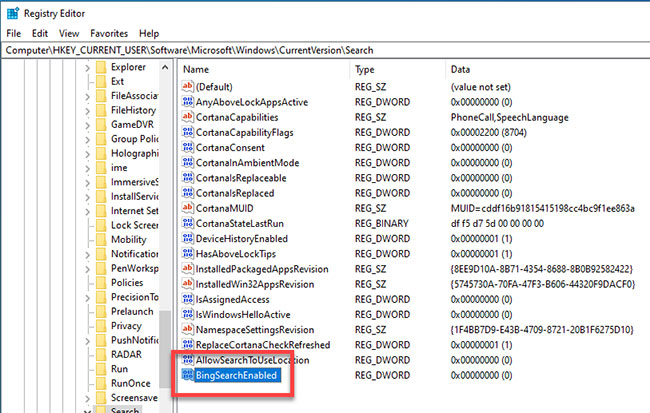Select the CortanaConsent DWORD icon

point(188,147)
